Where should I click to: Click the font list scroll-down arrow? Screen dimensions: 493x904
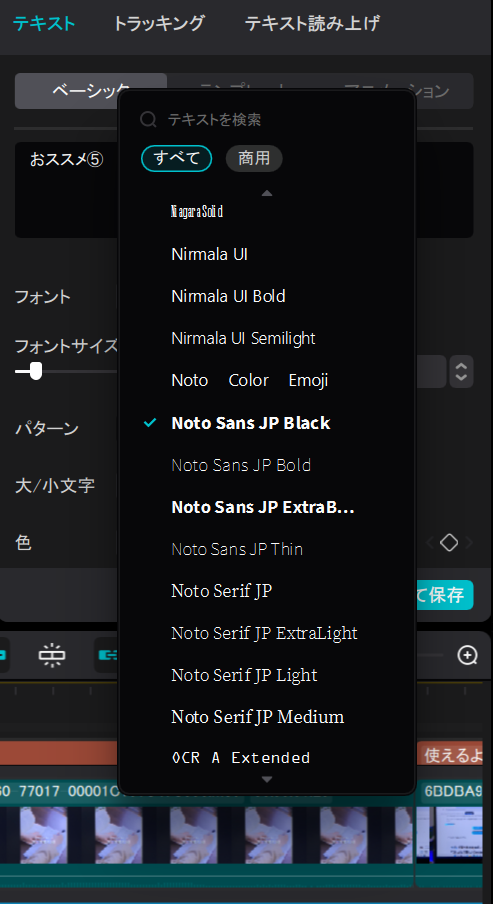pyautogui.click(x=266, y=779)
